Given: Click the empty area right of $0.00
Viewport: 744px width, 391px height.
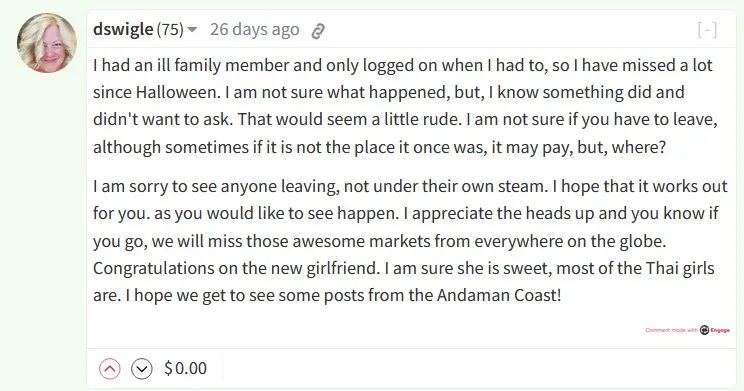Looking at the screenshot, I should pos(479,369).
